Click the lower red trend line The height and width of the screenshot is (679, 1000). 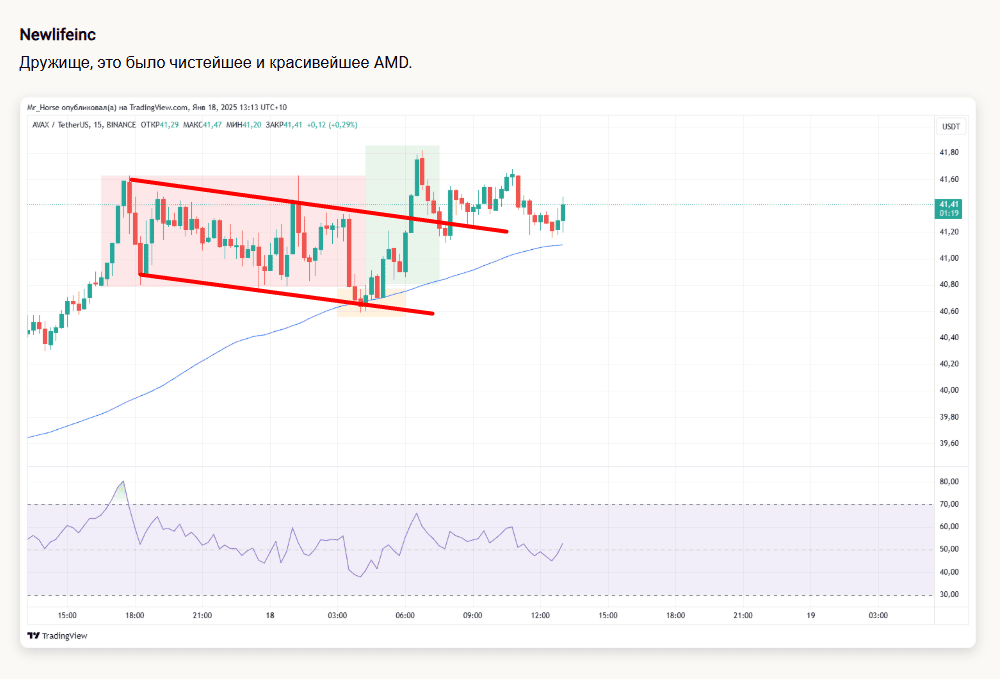point(250,288)
